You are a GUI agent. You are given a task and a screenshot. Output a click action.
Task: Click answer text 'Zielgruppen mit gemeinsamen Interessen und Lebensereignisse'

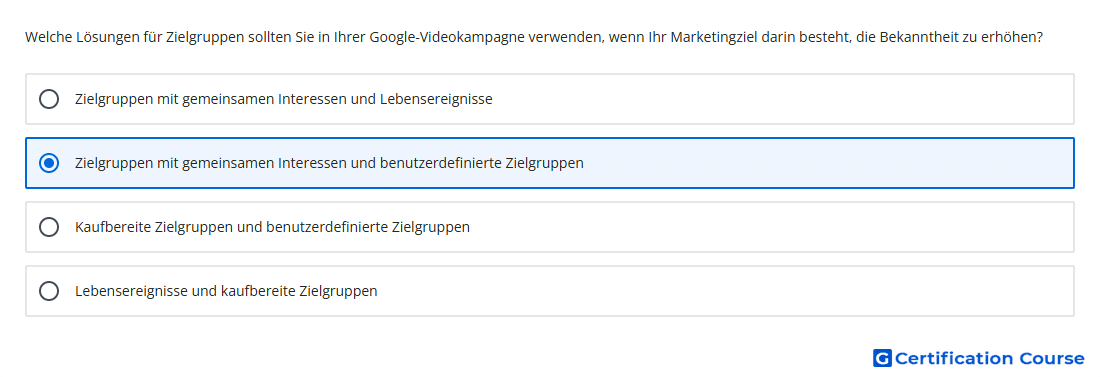pyautogui.click(x=283, y=99)
